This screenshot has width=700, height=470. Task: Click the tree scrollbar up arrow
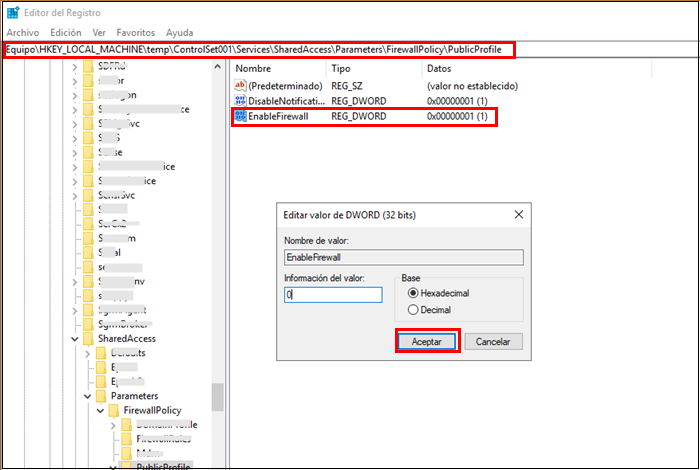(x=217, y=67)
